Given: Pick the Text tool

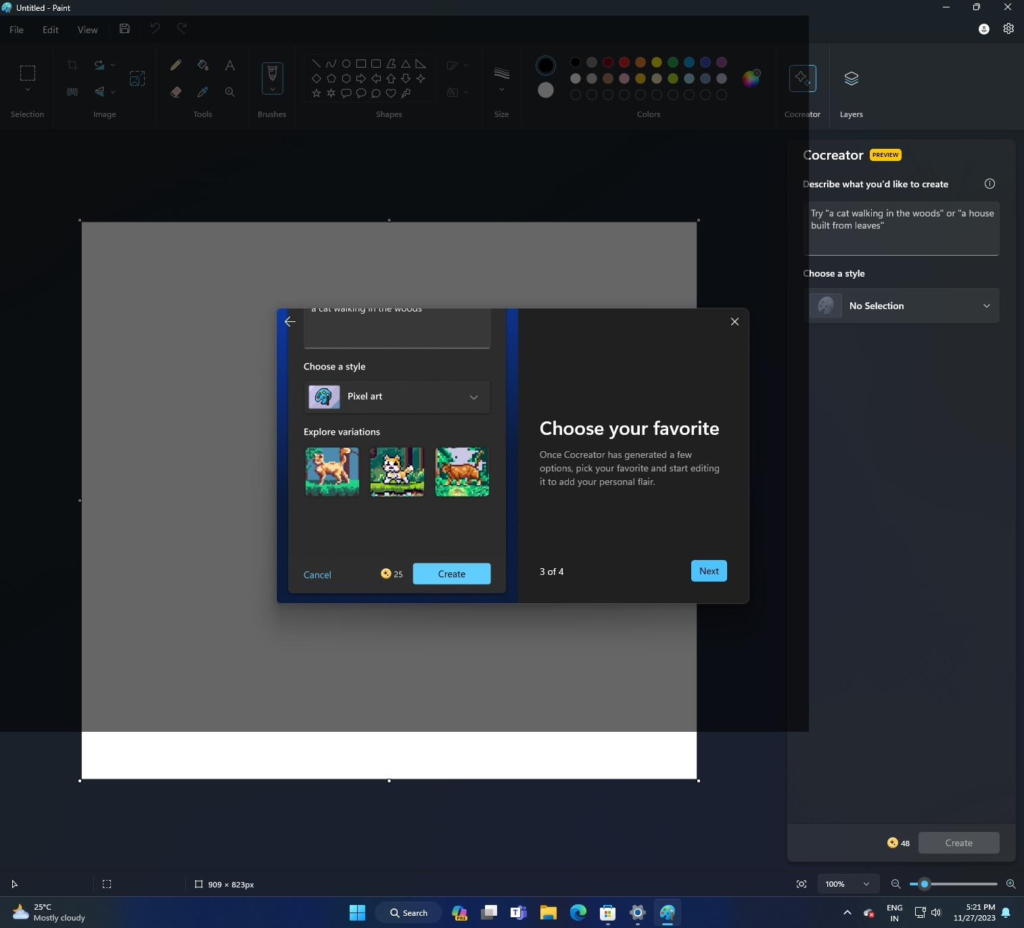Looking at the screenshot, I should pyautogui.click(x=230, y=65).
